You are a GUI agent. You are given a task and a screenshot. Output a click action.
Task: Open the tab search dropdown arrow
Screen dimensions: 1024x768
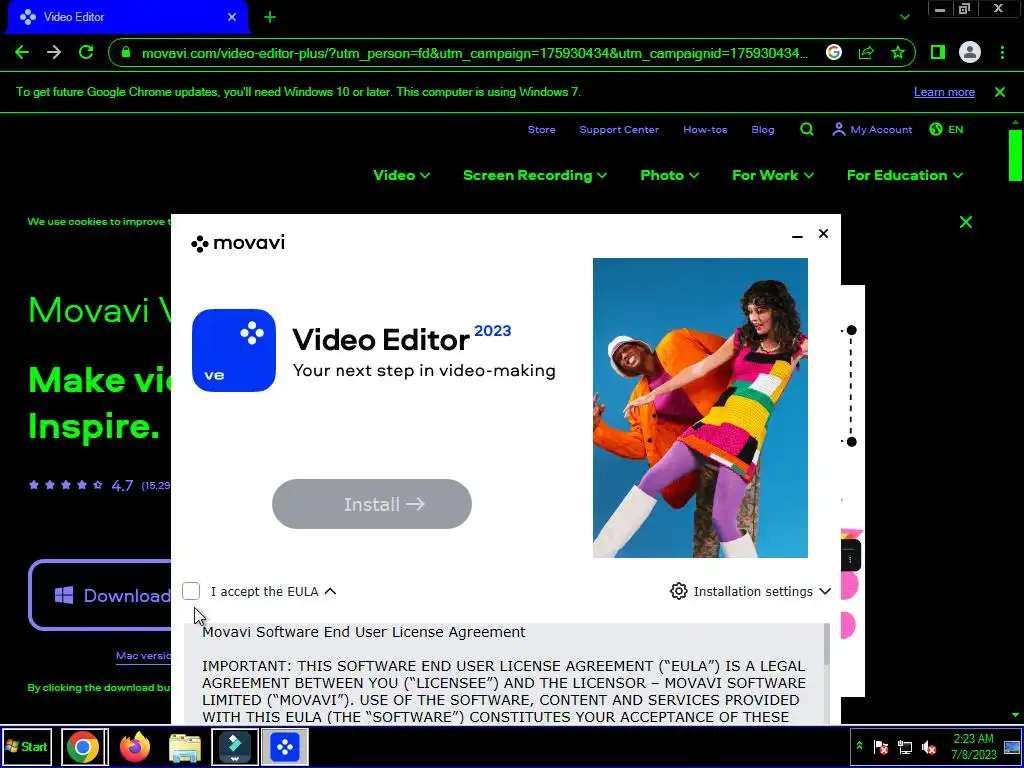pyautogui.click(x=904, y=17)
